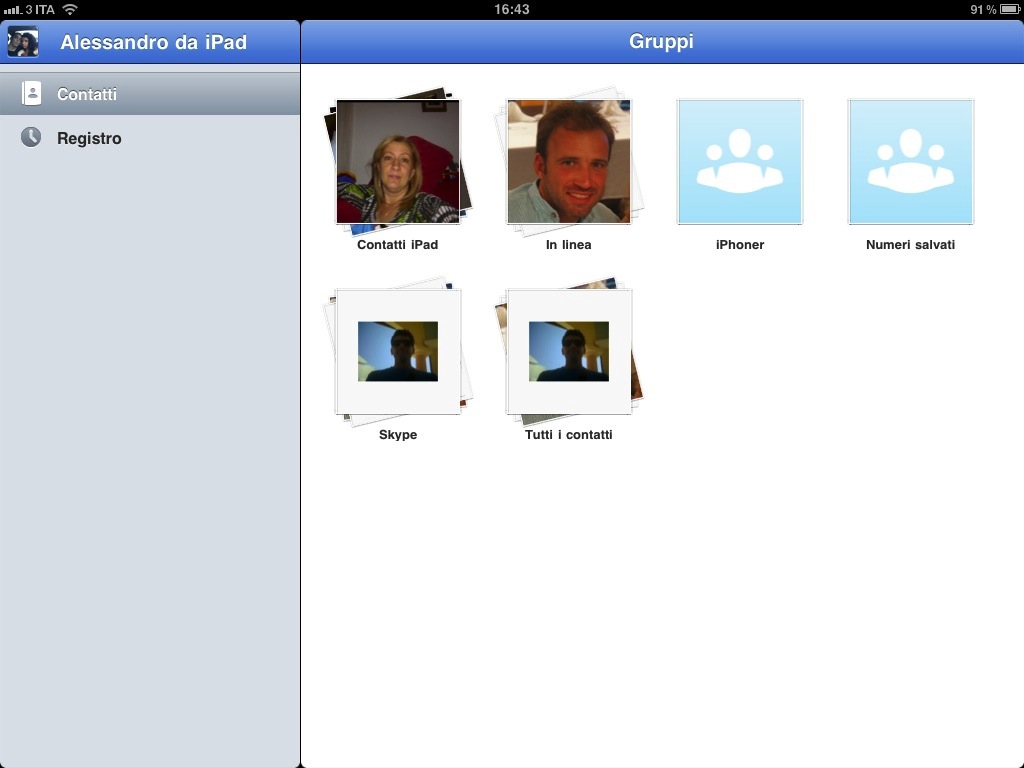Open the In linea group thumbnail
The image size is (1024, 768).
[x=569, y=161]
